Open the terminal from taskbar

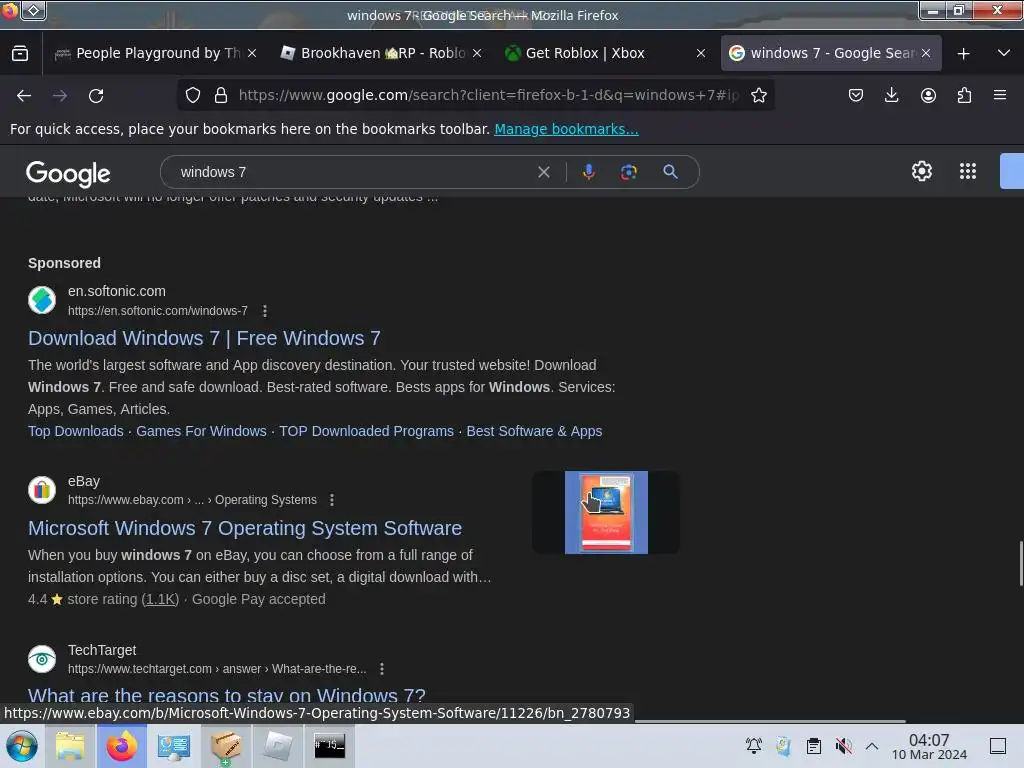(329, 746)
